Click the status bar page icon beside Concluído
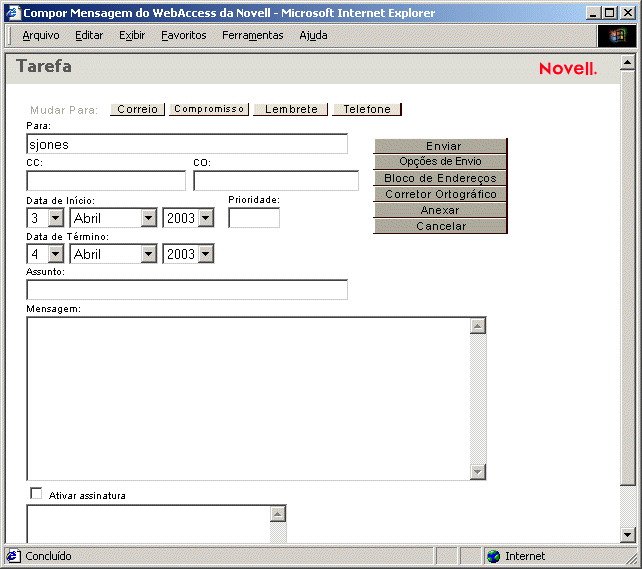 point(13,556)
